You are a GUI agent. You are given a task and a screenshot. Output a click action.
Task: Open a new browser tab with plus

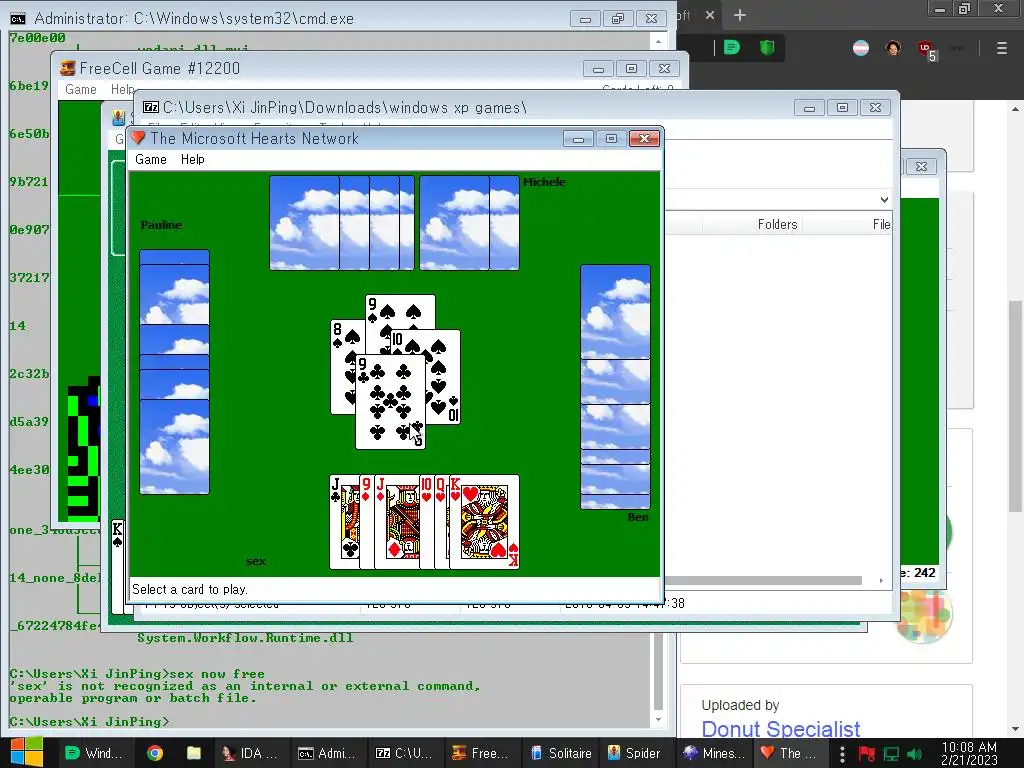pos(739,15)
